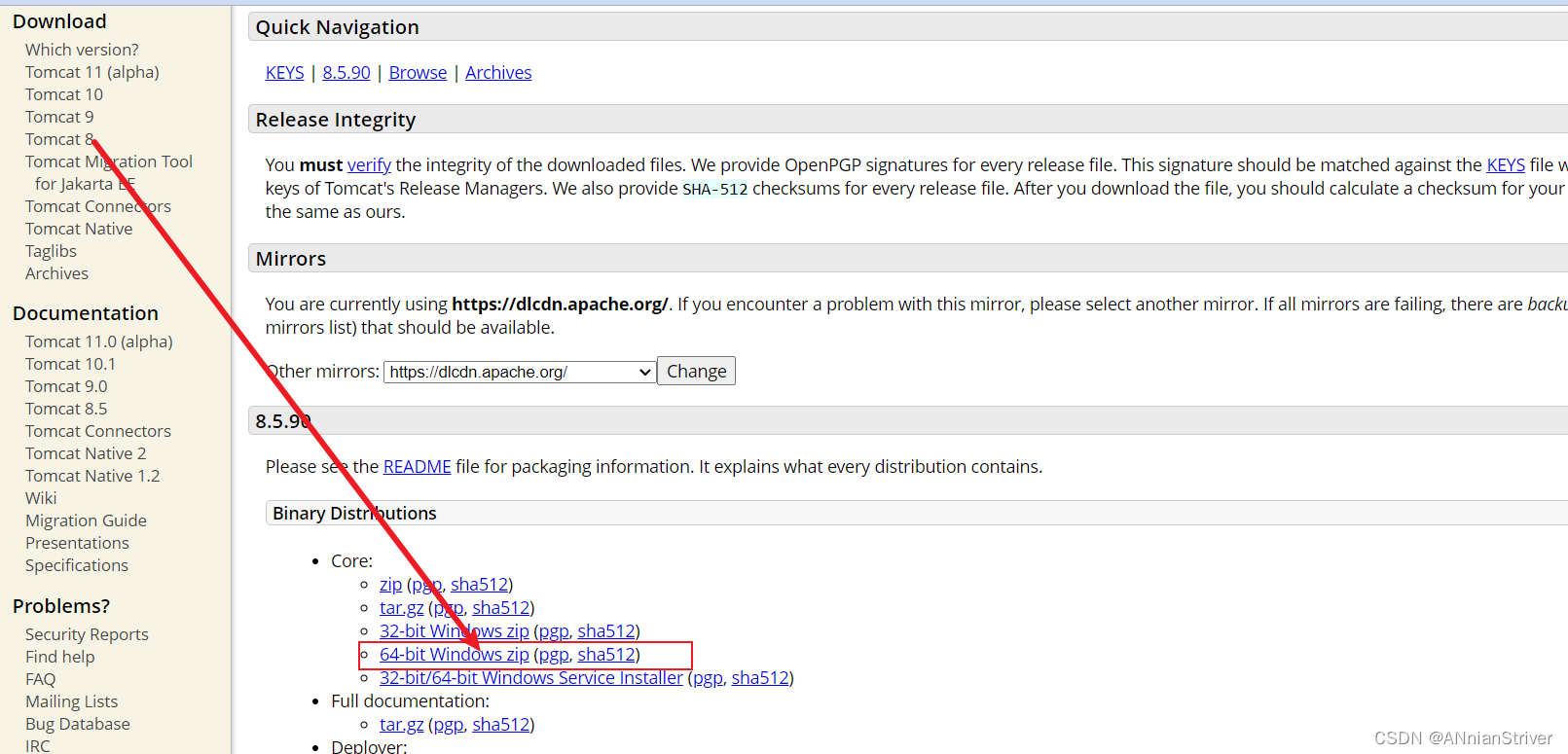Image resolution: width=1568 pixels, height=754 pixels.
Task: Click Archives in Quick Navigation
Action: pos(498,73)
